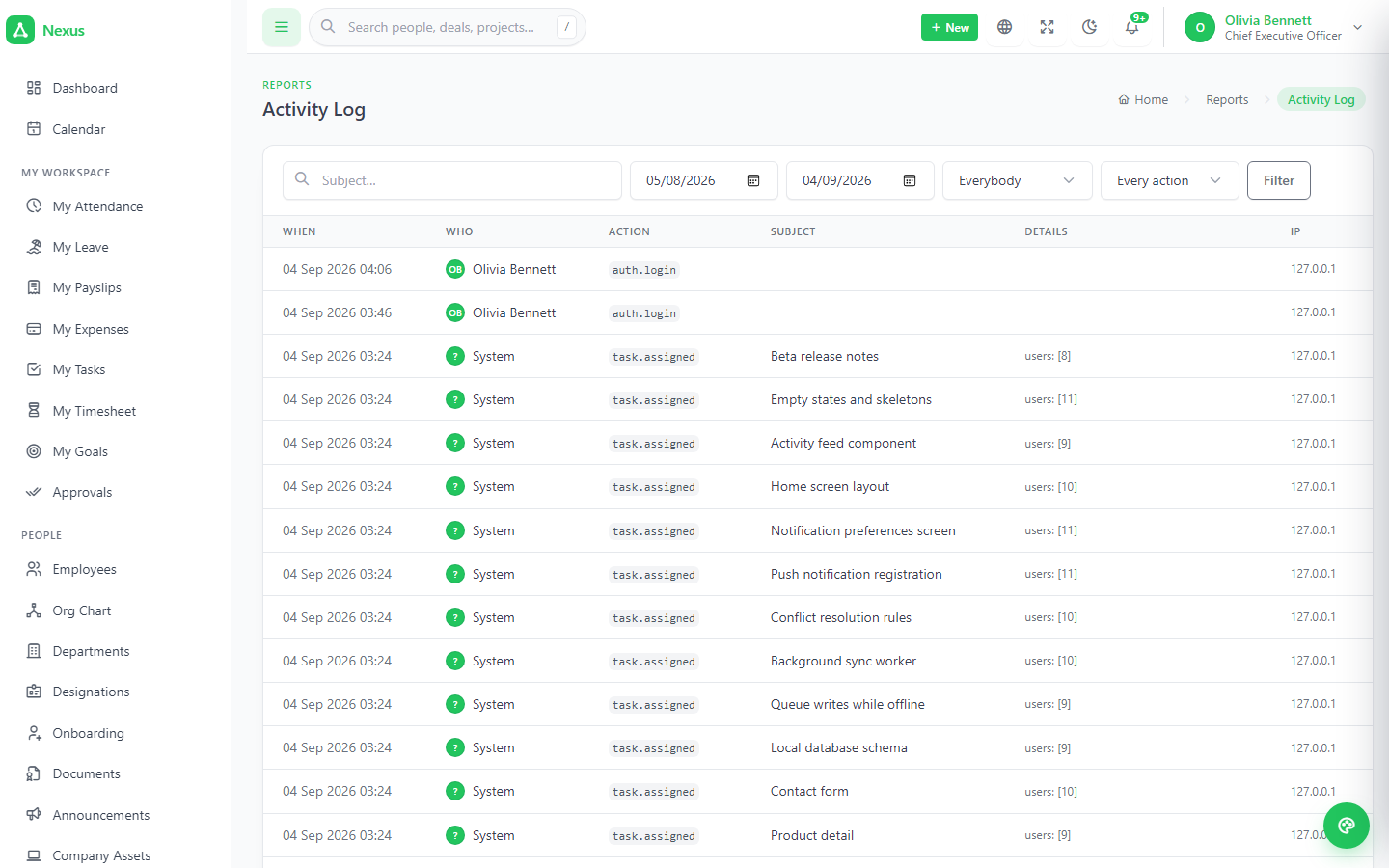Viewport: 1389px width, 868px height.
Task: Open the end date calendar picker icon
Action: [x=910, y=180]
